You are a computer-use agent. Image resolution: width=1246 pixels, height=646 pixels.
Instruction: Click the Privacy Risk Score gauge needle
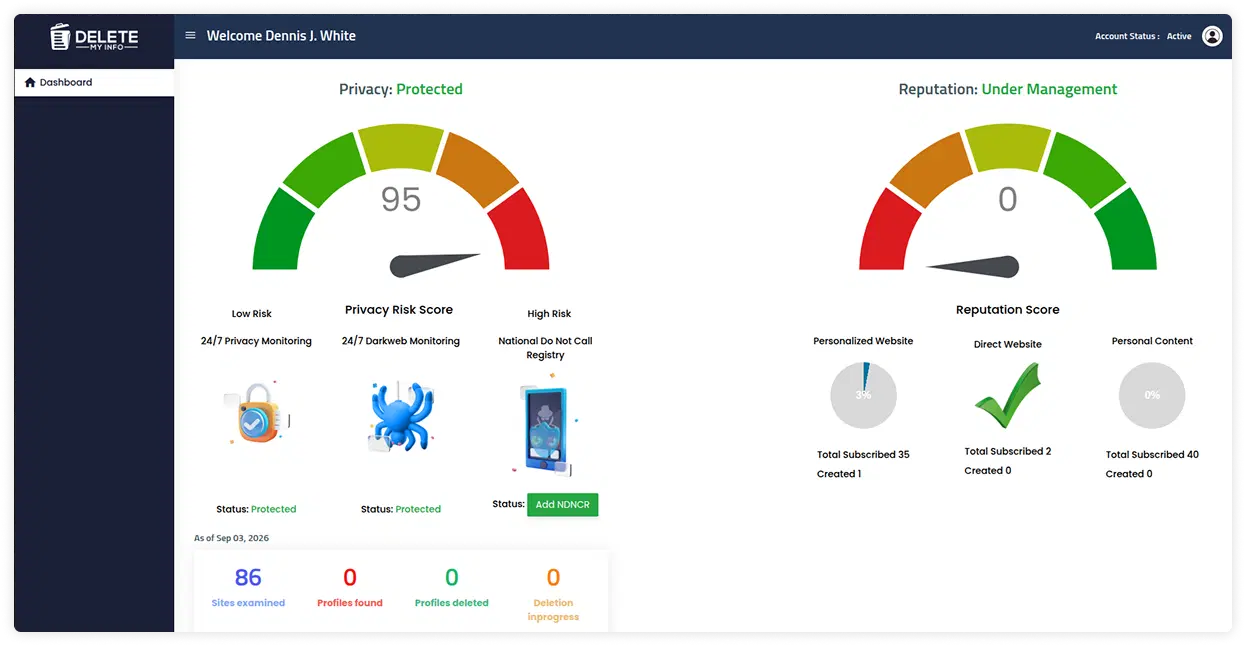point(434,265)
